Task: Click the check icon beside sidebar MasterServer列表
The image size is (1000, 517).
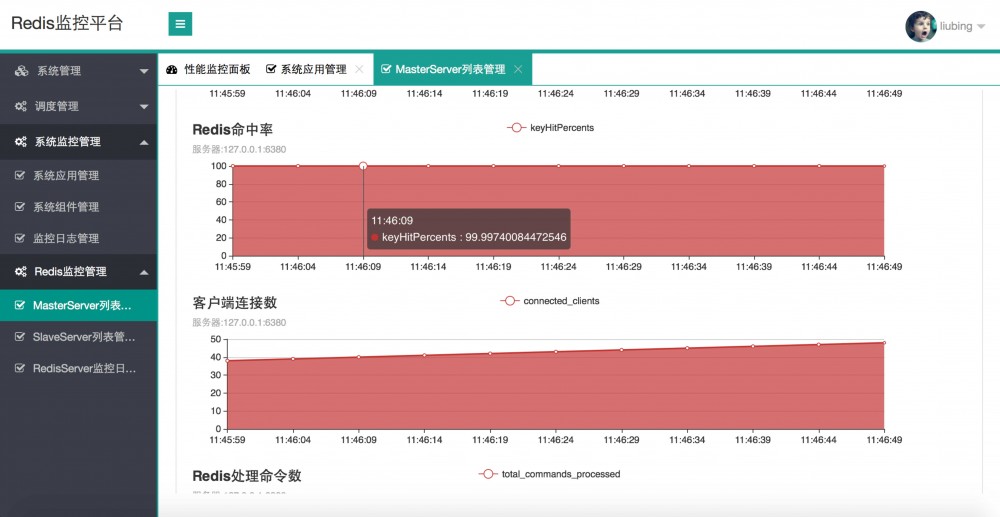Action: (x=20, y=305)
